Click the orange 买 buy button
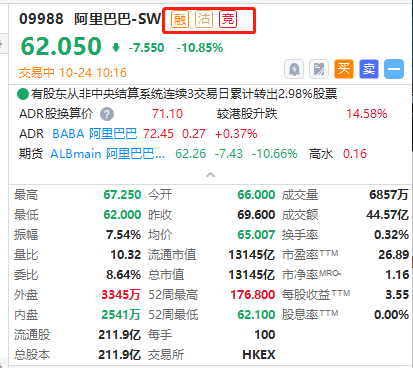Image resolution: width=413 pixels, height=368 pixels. click(344, 69)
